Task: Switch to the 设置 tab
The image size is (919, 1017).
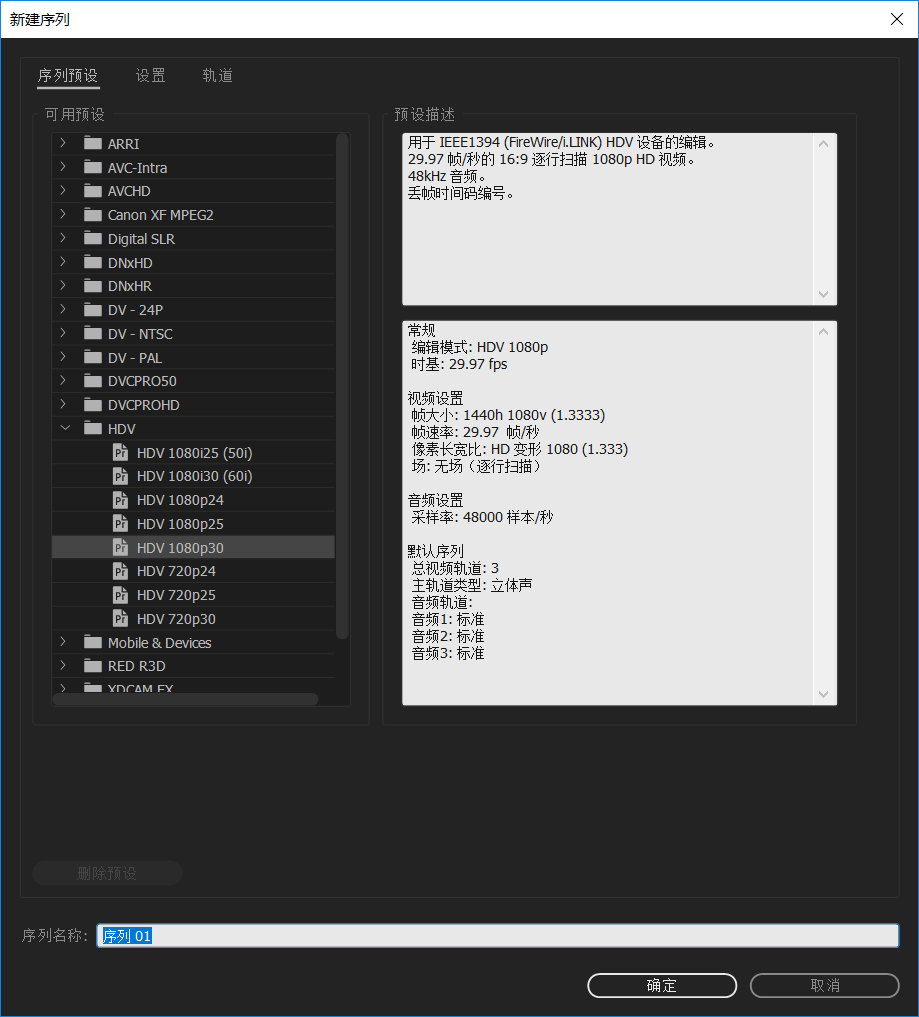Action: [x=151, y=76]
